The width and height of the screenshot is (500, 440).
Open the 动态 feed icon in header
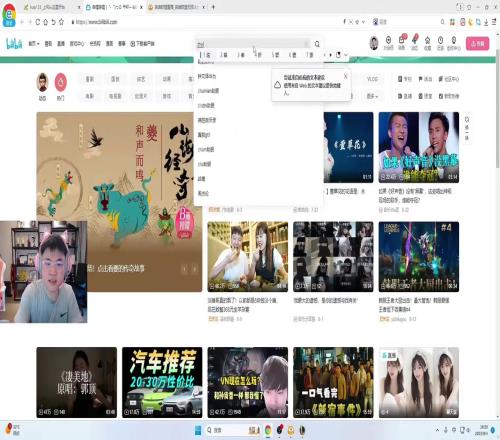pos(414,43)
